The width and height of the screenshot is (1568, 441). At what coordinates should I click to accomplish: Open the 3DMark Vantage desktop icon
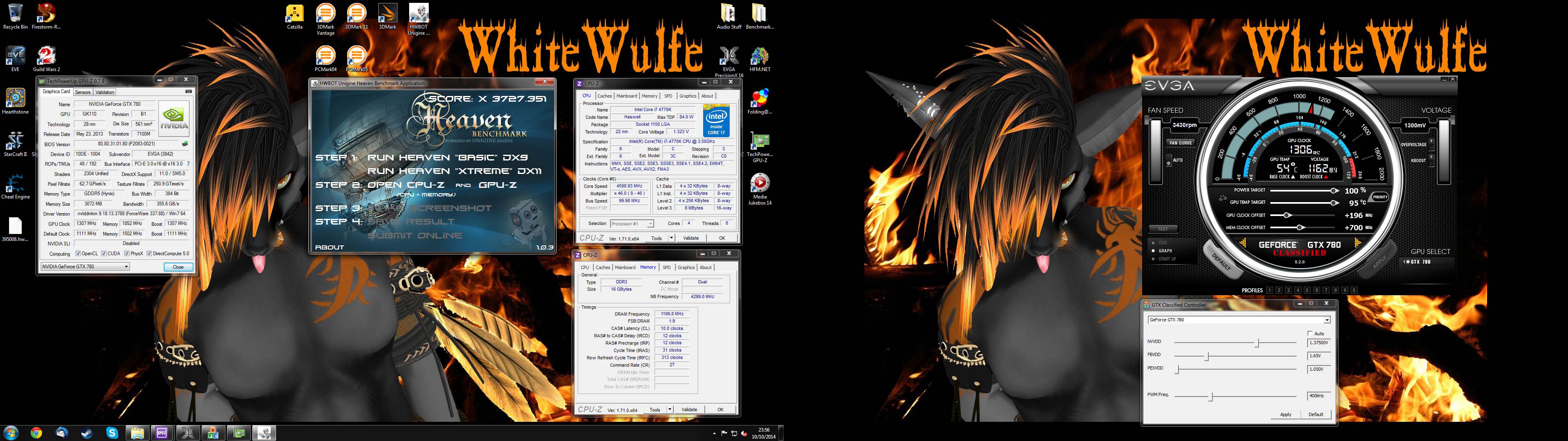point(326,20)
